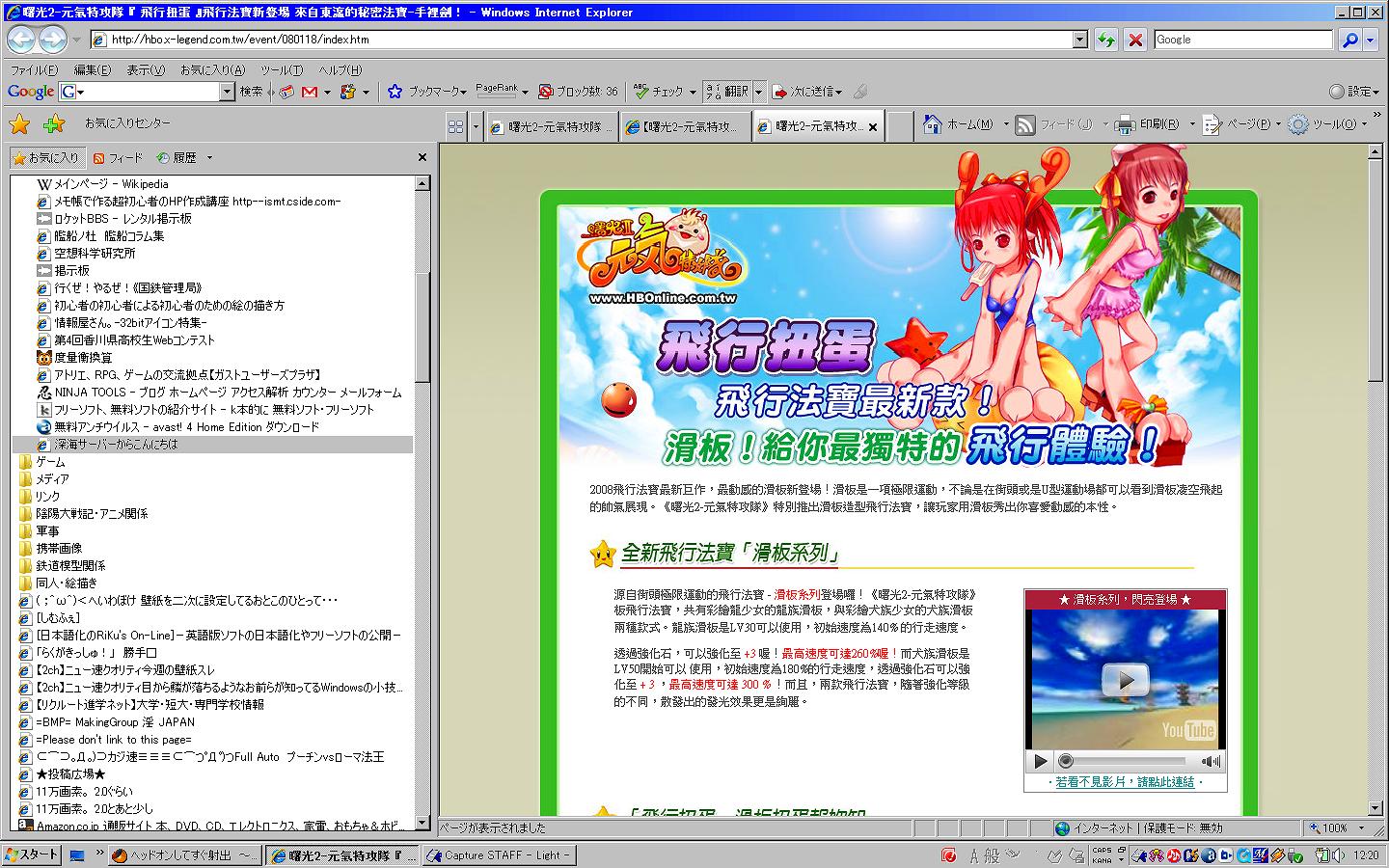Viewport: 1389px width, 868px height.
Task: Expand the tab list dropdown arrow
Action: click(476, 125)
